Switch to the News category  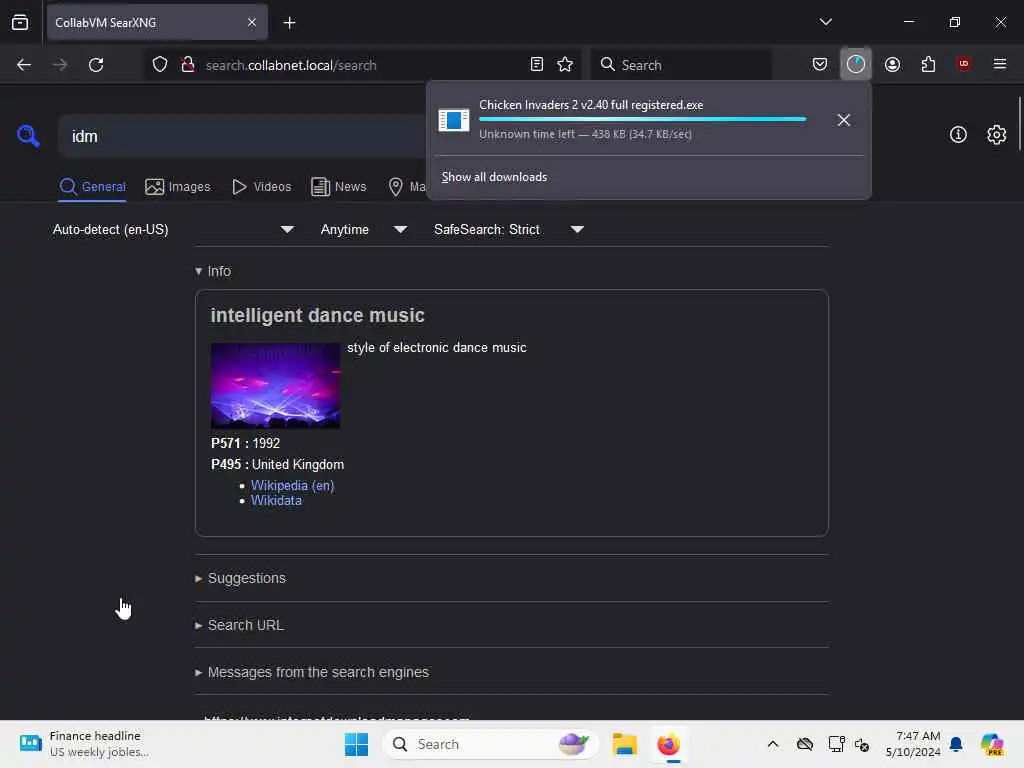pyautogui.click(x=339, y=187)
